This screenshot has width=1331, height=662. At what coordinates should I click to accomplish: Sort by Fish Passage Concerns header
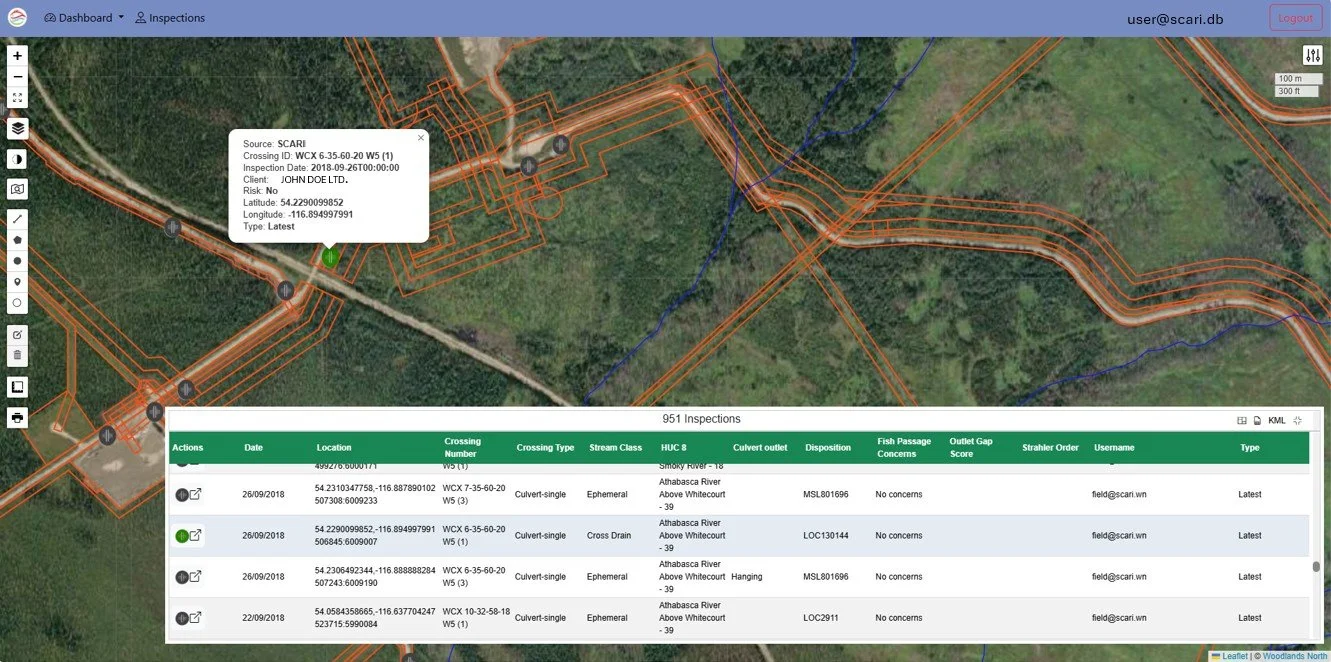point(904,448)
